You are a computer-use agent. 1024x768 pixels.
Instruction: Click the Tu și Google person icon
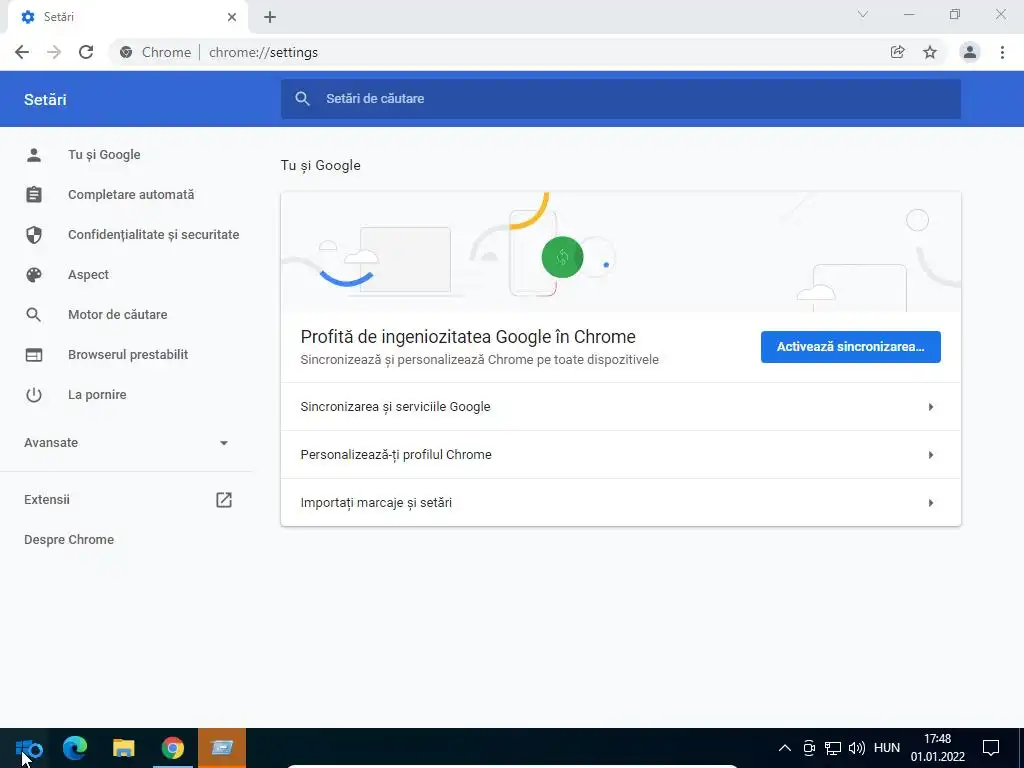coord(34,155)
